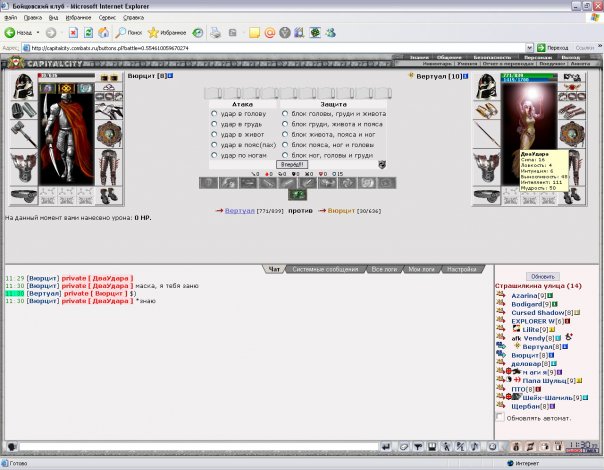Switch to 'Все логи' tab
Screen dimensions: 604x470
(384, 269)
